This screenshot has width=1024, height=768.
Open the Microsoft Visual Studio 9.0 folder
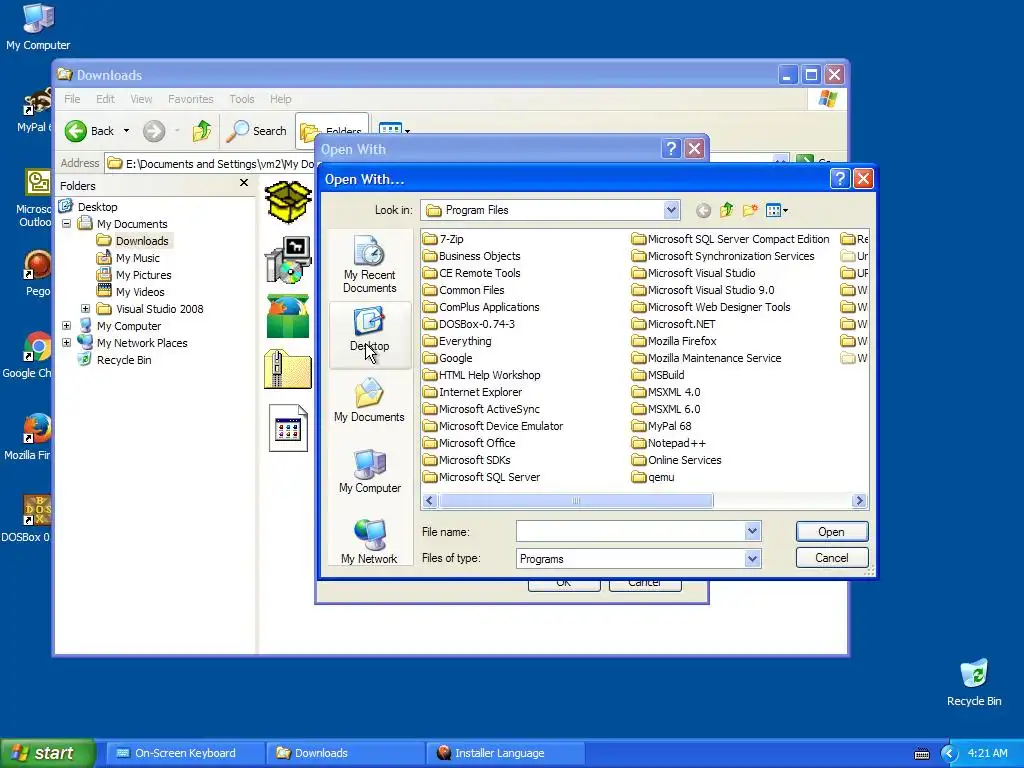pyautogui.click(x=703, y=290)
